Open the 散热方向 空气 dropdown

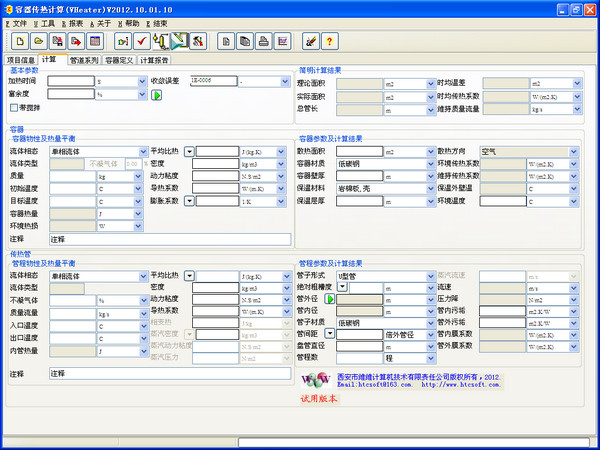click(572, 151)
